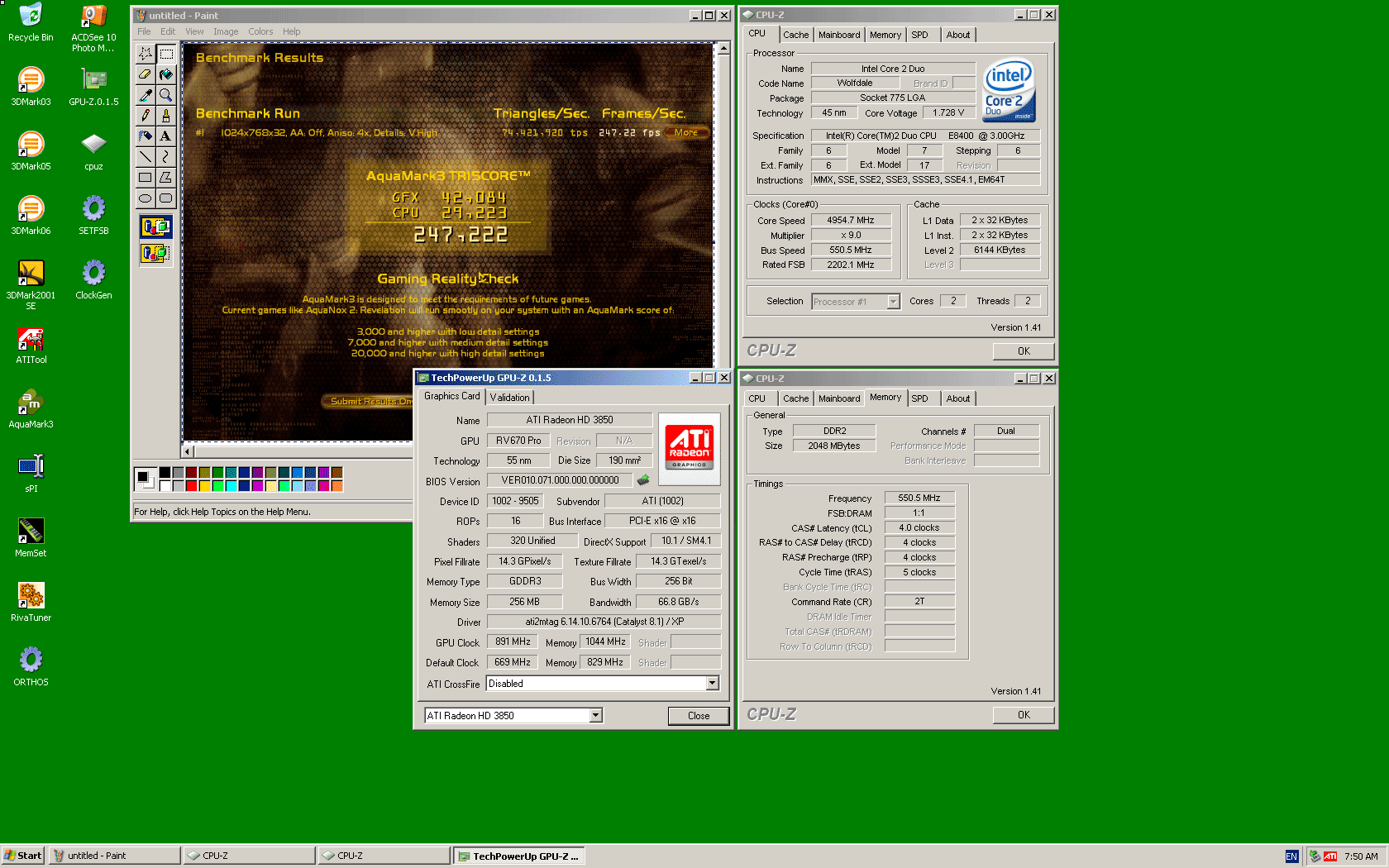Activate the Pick Color eyedropper tool

pos(146,95)
